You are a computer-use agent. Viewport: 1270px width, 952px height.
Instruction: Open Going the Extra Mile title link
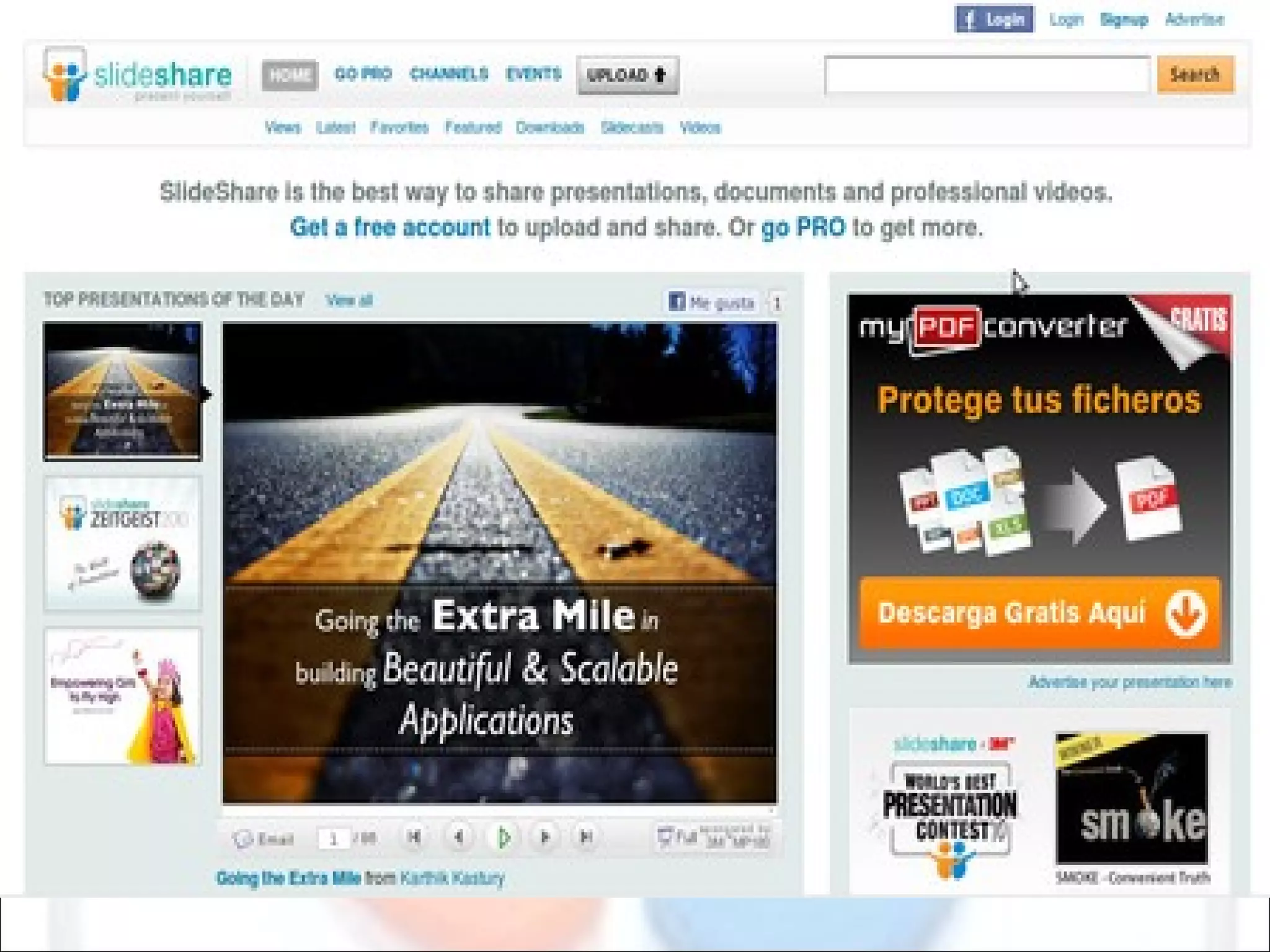[288, 878]
